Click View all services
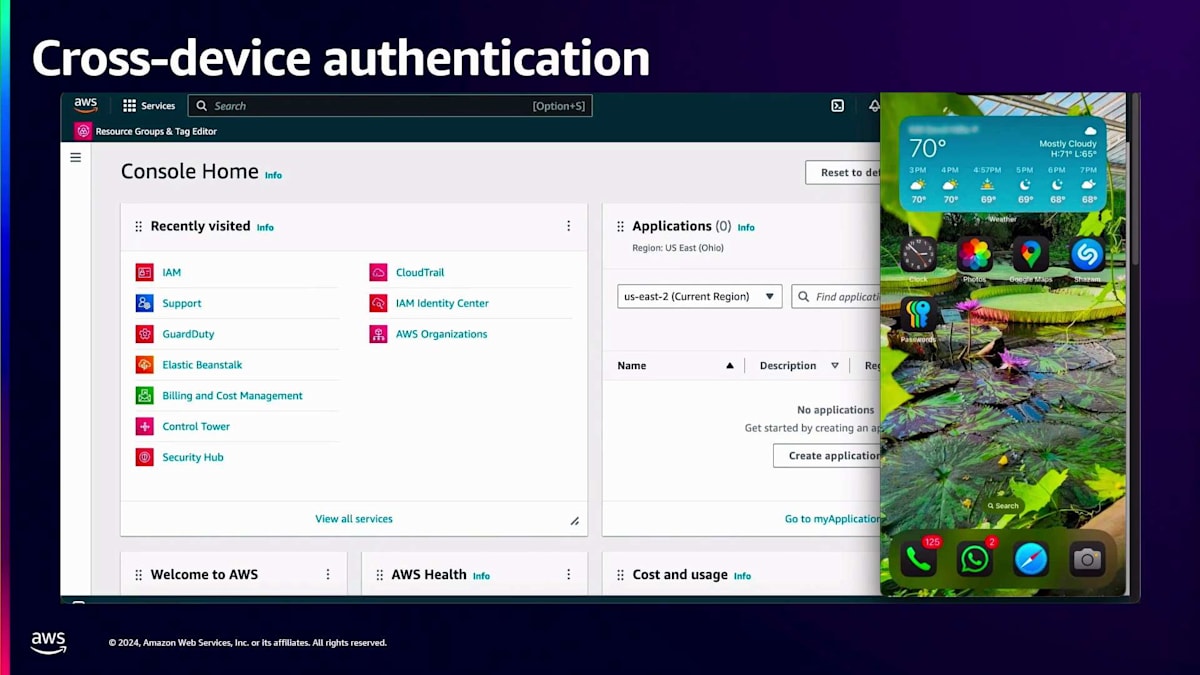This screenshot has width=1200, height=675. [x=354, y=519]
